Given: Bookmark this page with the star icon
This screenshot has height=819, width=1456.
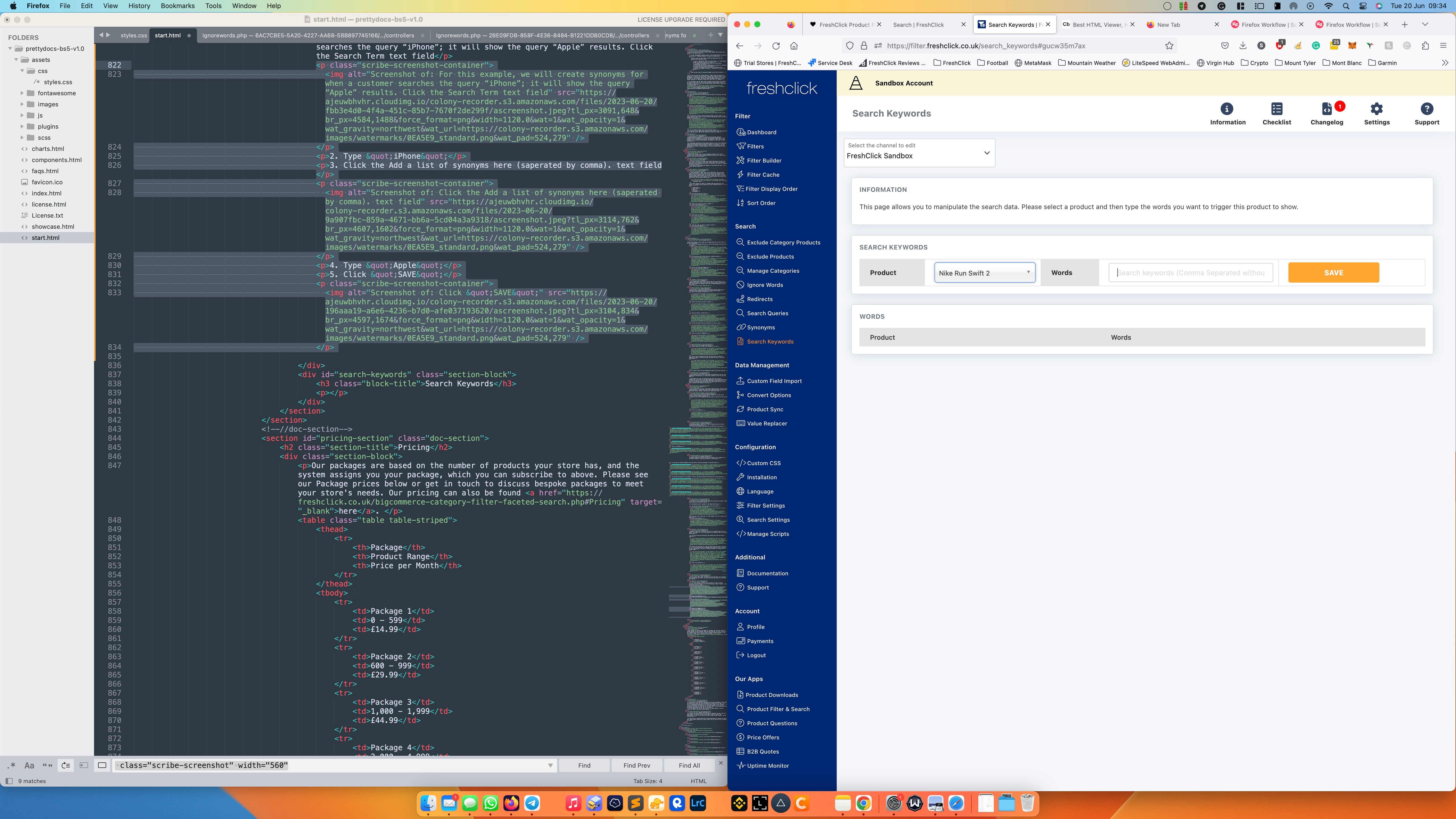Looking at the screenshot, I should click(x=1169, y=46).
